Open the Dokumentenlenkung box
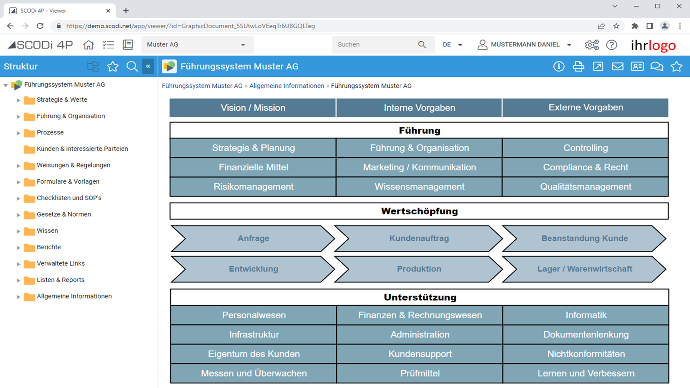This screenshot has height=388, width=690. pos(586,334)
